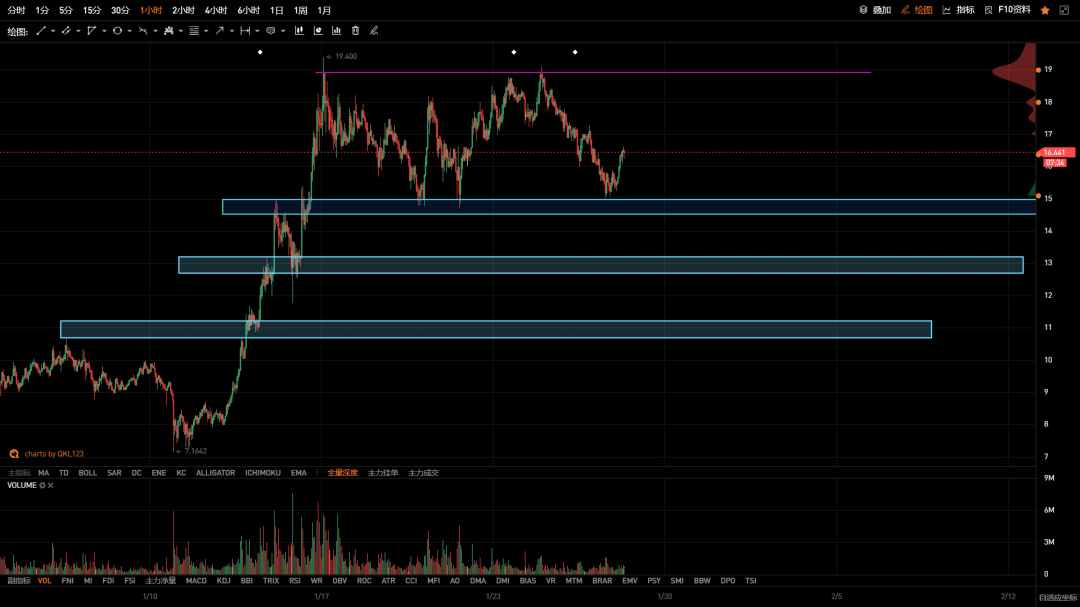
Task: Click the 19.400 high price marker
Action: [x=342, y=56]
